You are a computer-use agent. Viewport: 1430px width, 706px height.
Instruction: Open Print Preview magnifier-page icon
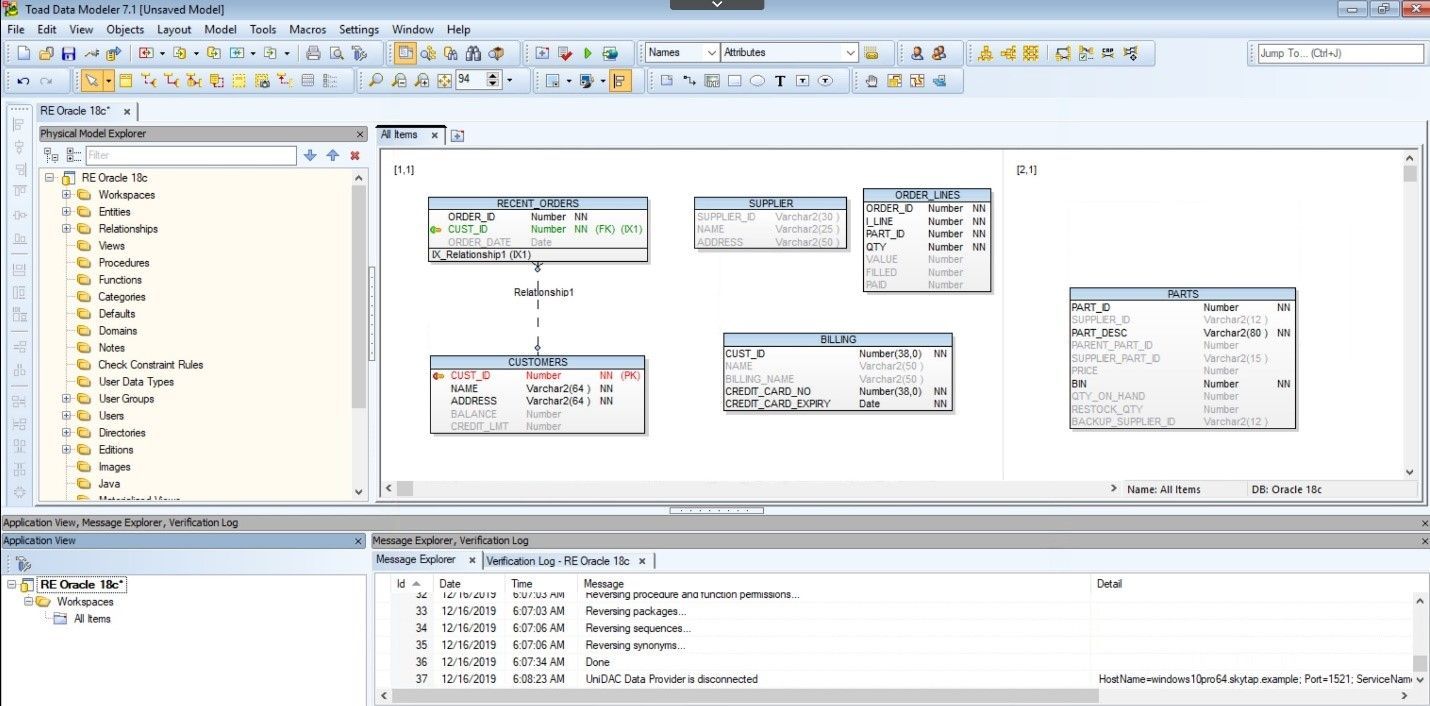click(337, 53)
